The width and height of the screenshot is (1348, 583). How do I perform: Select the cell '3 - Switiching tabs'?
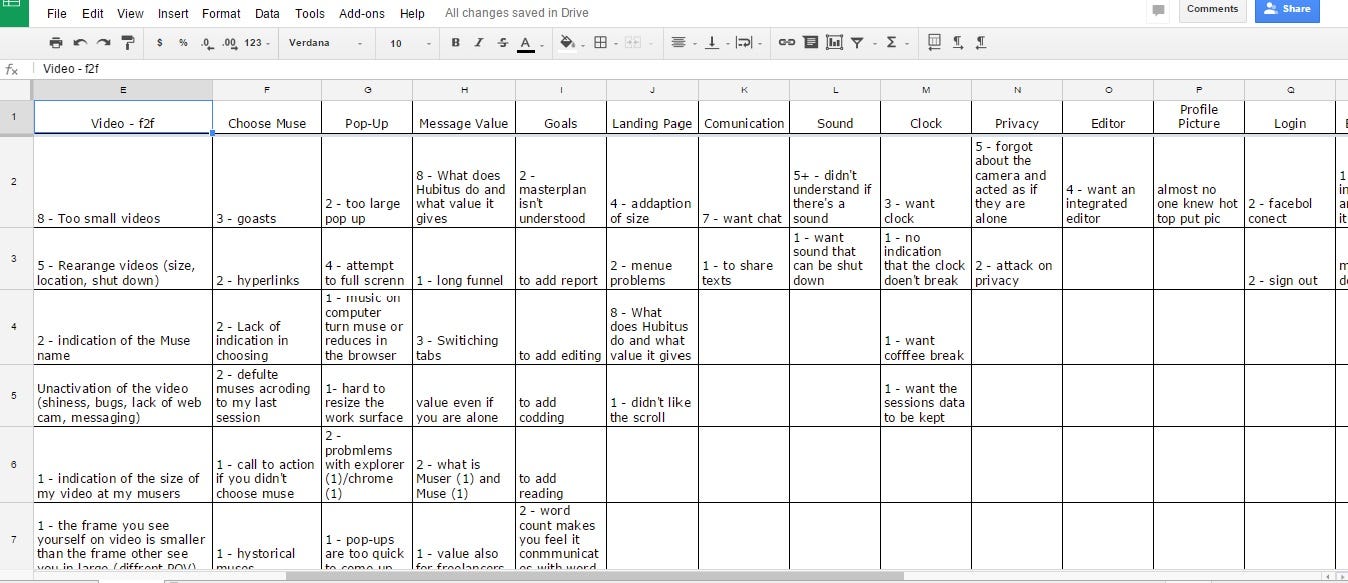(x=464, y=327)
